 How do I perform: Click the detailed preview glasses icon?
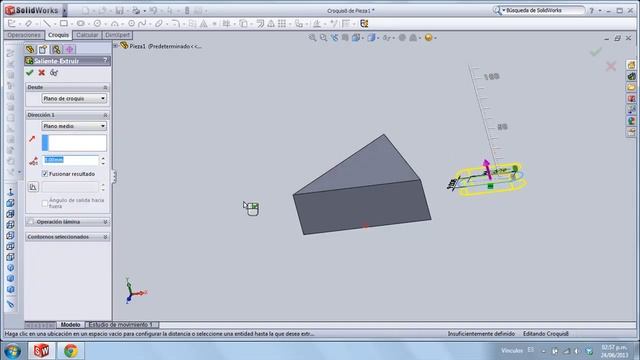pos(53,73)
